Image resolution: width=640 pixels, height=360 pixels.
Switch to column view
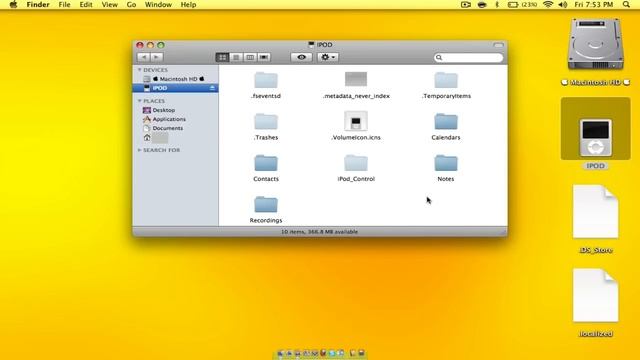pyautogui.click(x=250, y=58)
